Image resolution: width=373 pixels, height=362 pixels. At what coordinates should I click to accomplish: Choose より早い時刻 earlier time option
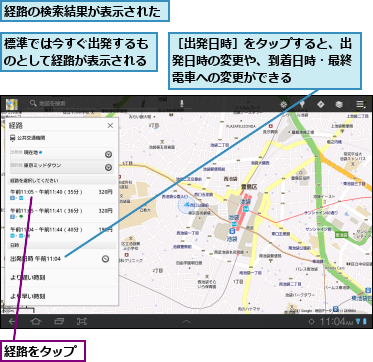point(62,296)
